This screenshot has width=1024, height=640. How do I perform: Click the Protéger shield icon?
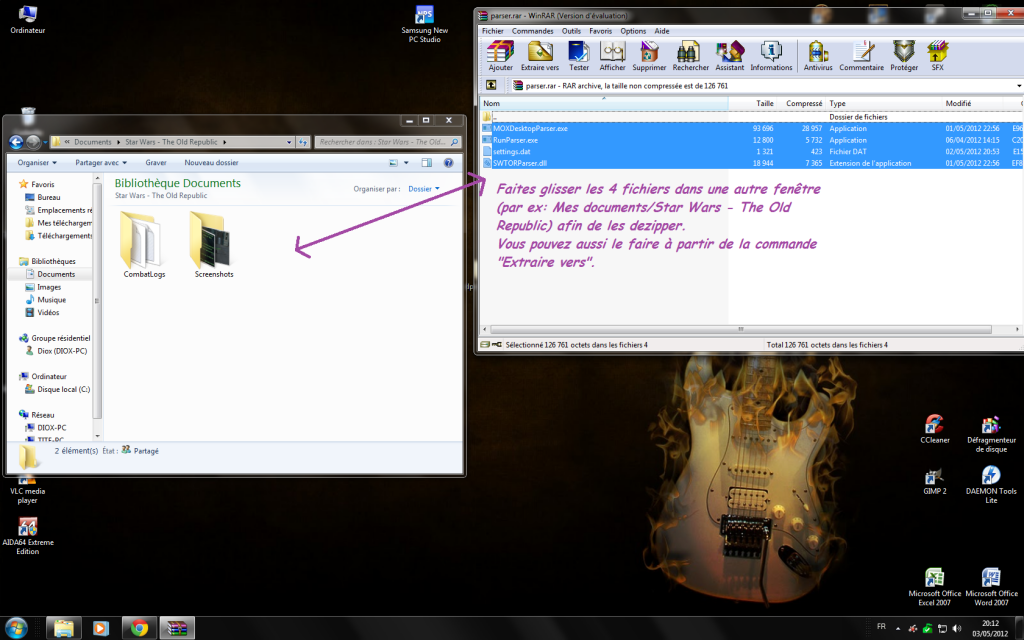pos(904,56)
